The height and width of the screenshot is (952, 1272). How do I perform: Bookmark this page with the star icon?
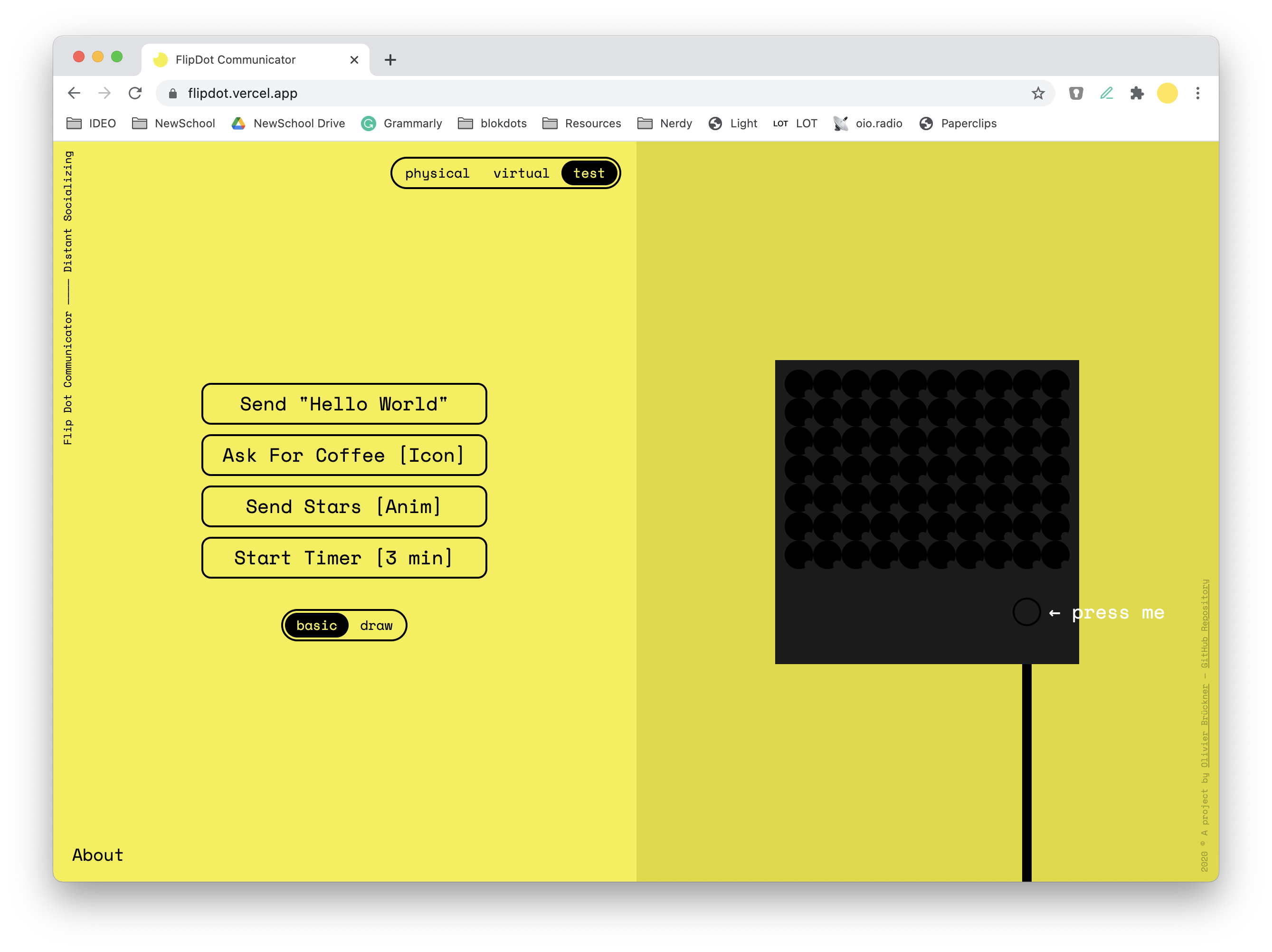click(x=1037, y=93)
